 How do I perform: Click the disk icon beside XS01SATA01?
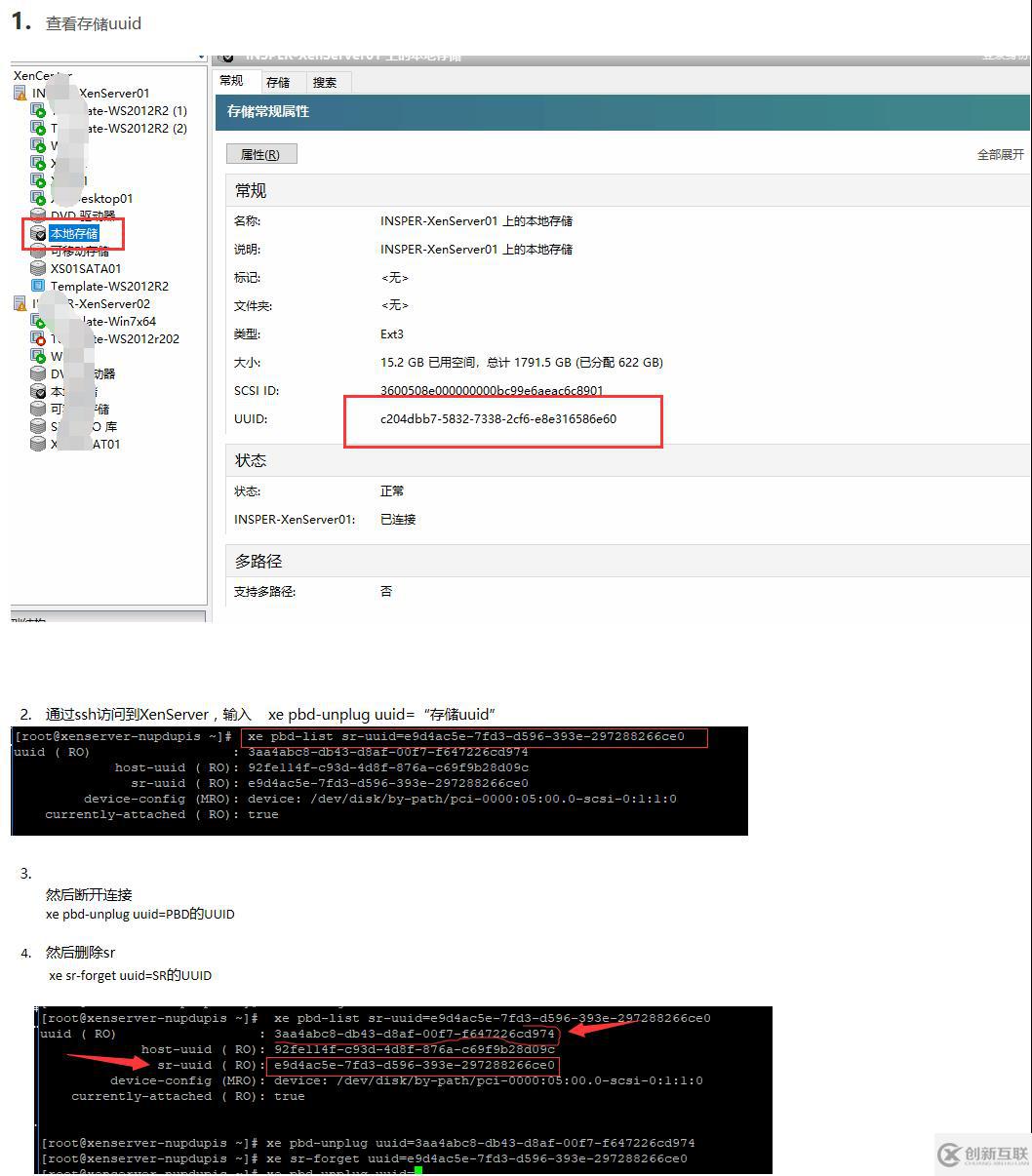pyautogui.click(x=38, y=268)
